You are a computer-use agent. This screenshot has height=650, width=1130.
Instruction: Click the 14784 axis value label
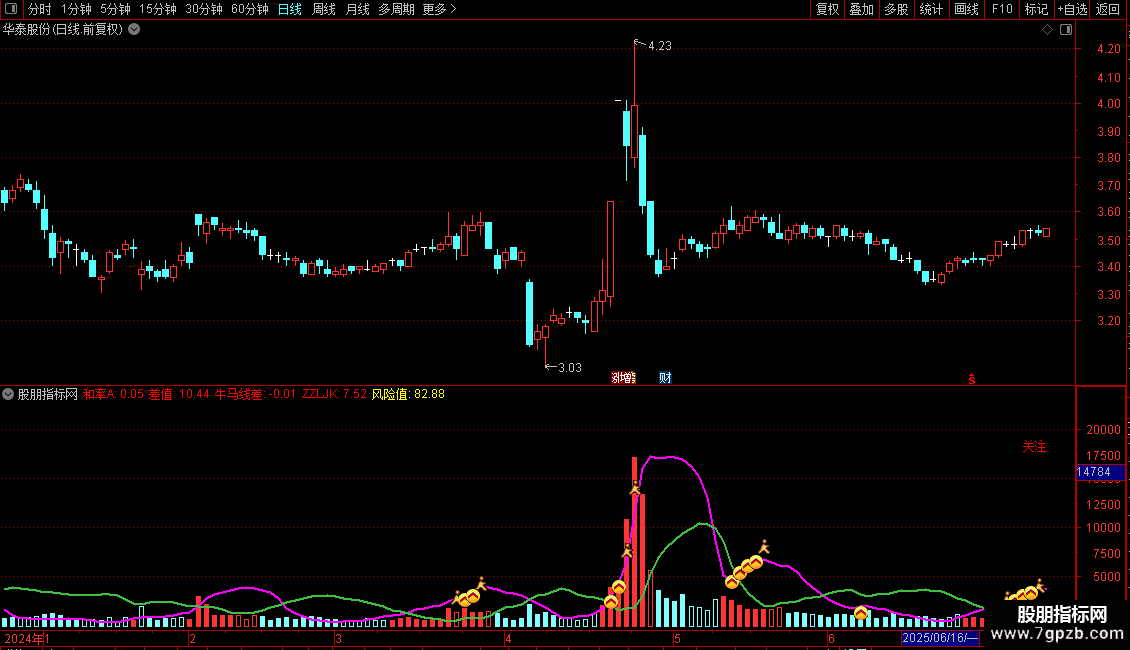click(x=1100, y=472)
